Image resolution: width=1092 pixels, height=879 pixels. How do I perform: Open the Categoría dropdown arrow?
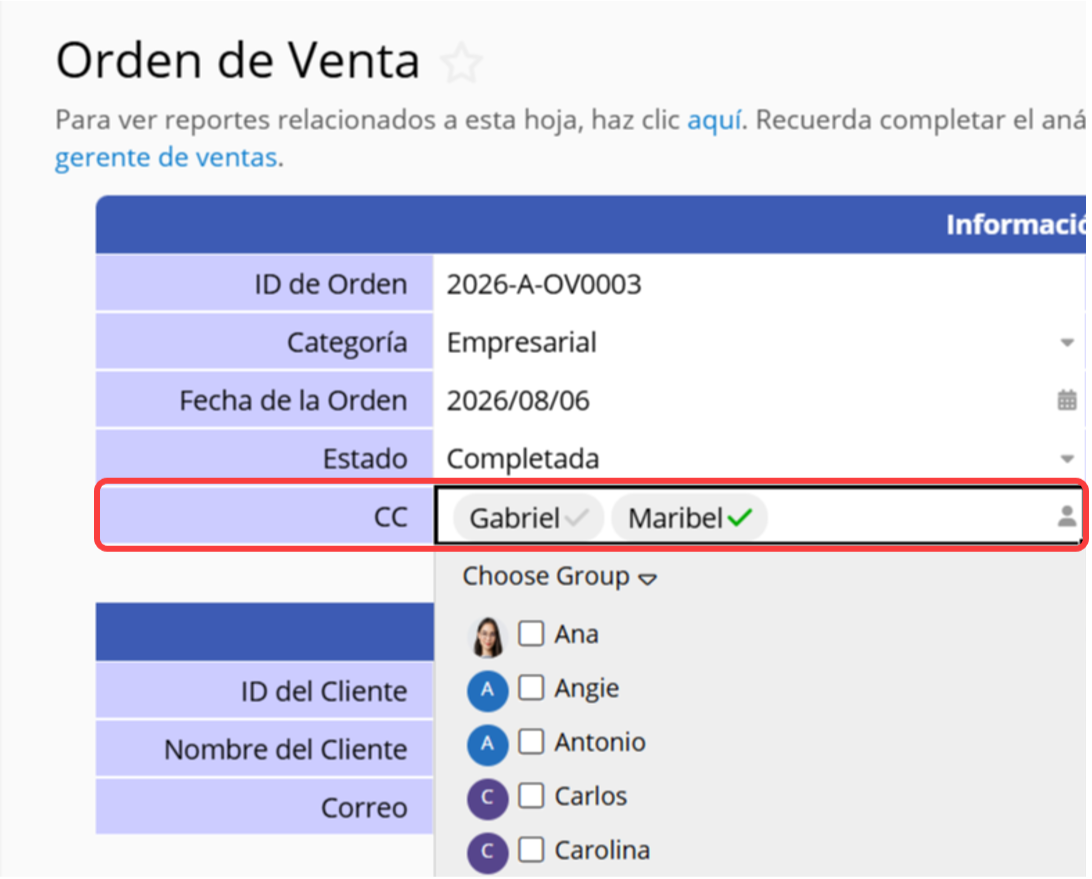click(1066, 343)
